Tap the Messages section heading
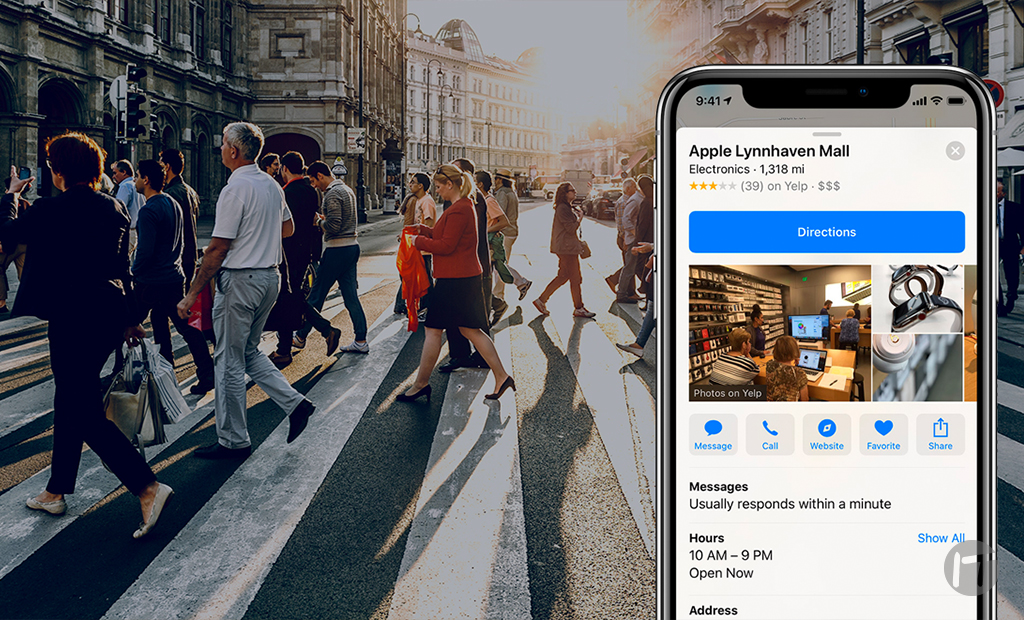The image size is (1024, 620). [718, 487]
